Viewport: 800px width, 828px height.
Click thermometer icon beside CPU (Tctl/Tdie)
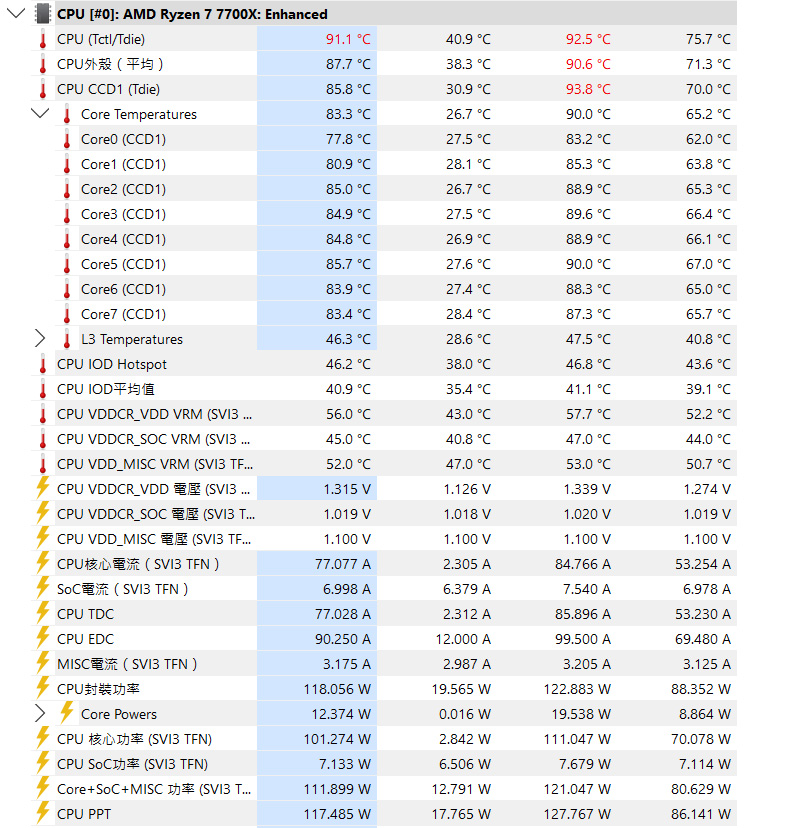coord(43,39)
